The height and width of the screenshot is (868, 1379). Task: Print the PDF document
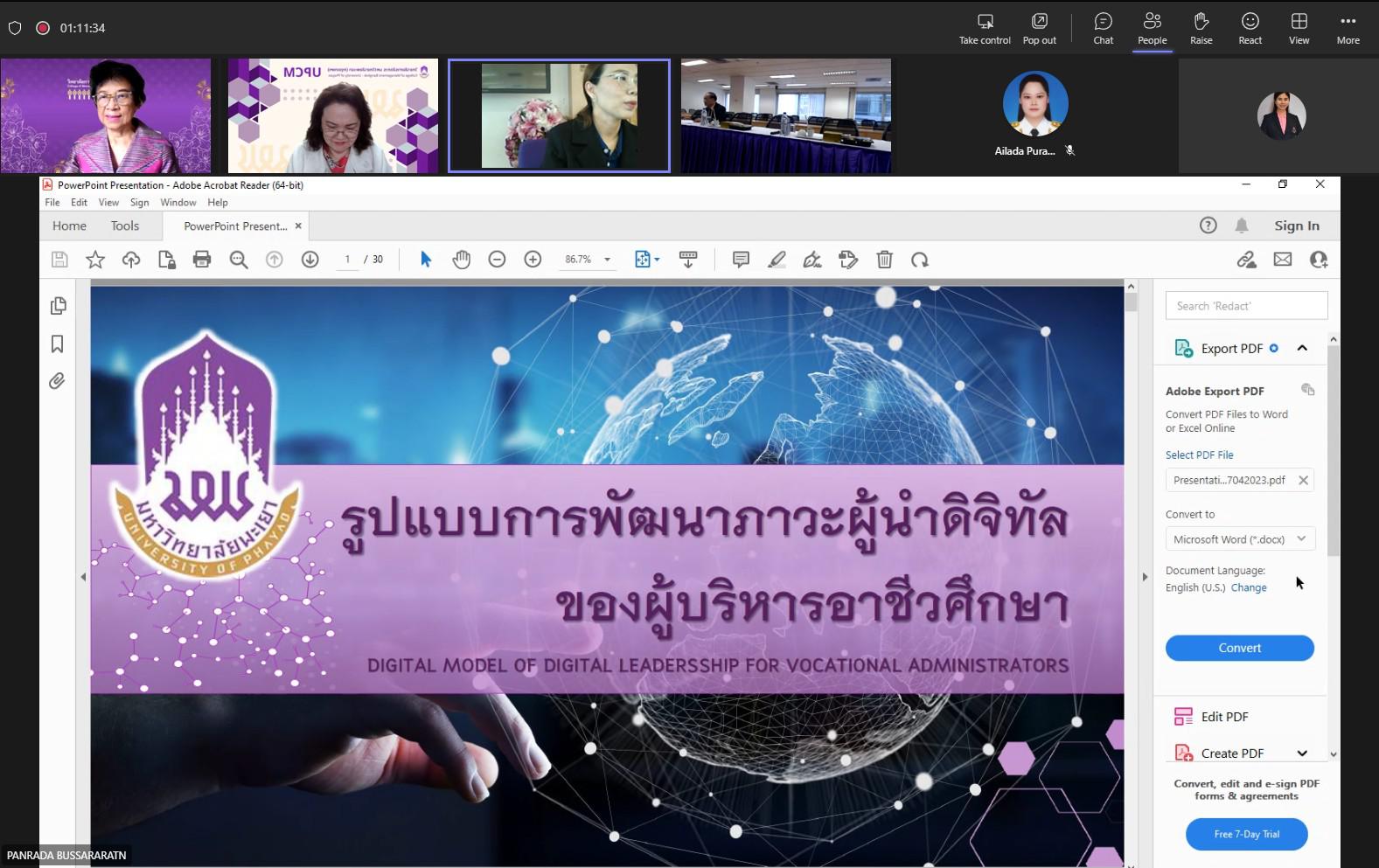[x=202, y=260]
